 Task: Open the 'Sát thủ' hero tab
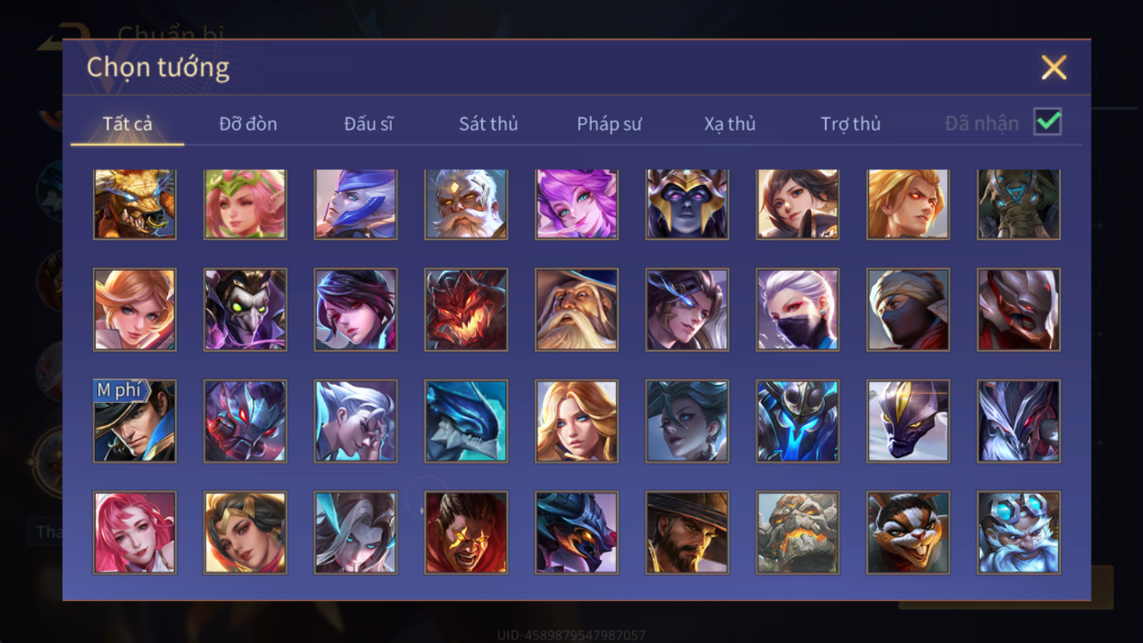[488, 124]
